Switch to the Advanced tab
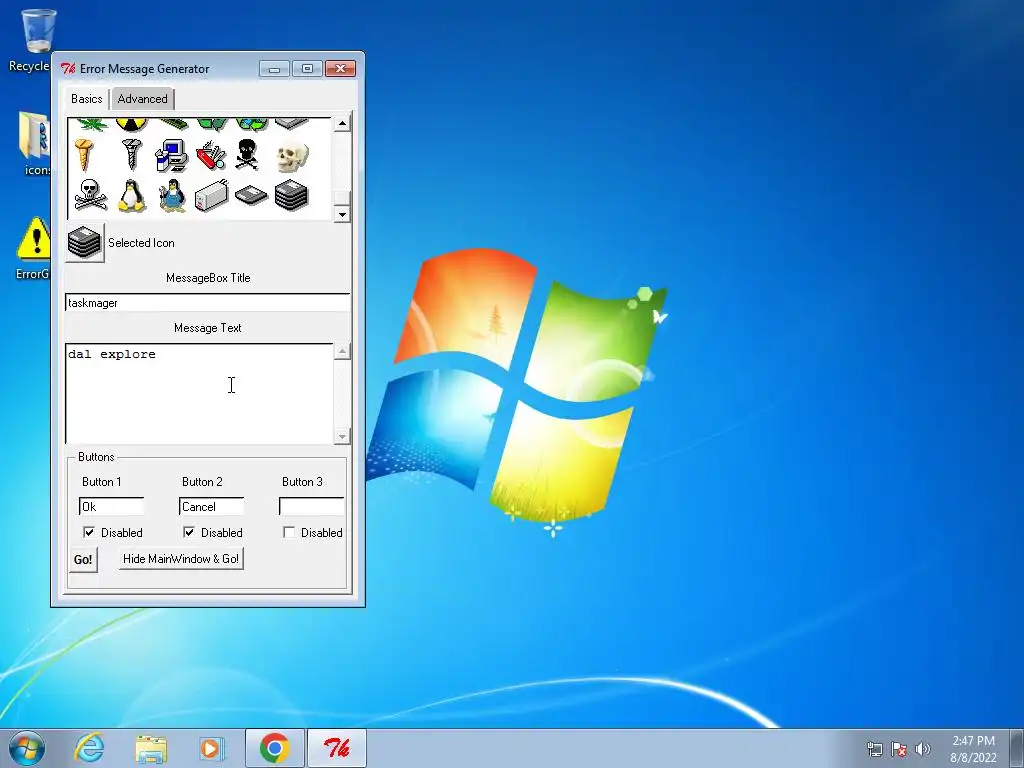The width and height of the screenshot is (1024, 768). tap(142, 99)
